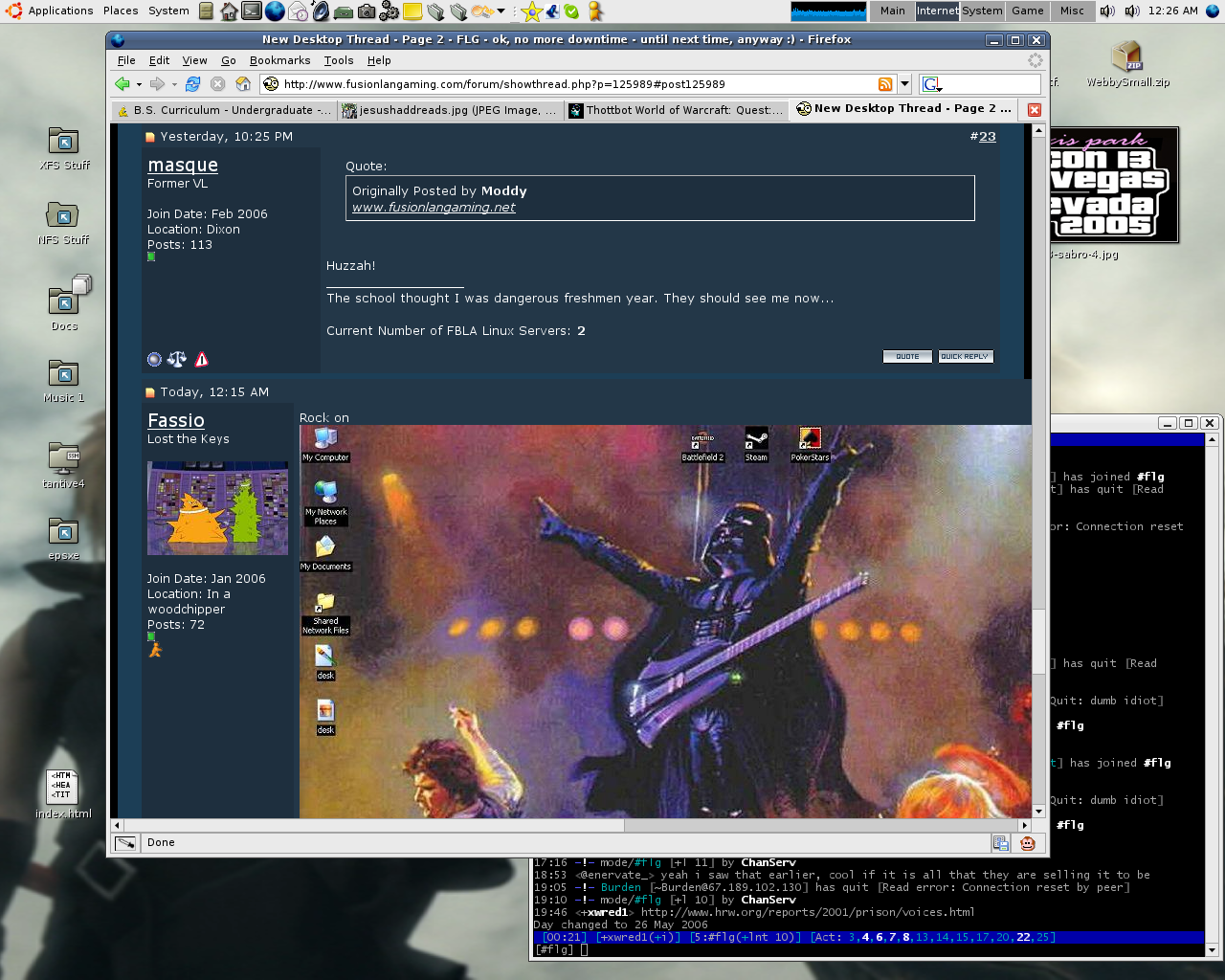Click the QUOTE button on masque's post
Image resolution: width=1225 pixels, height=980 pixels.
pyautogui.click(x=907, y=357)
